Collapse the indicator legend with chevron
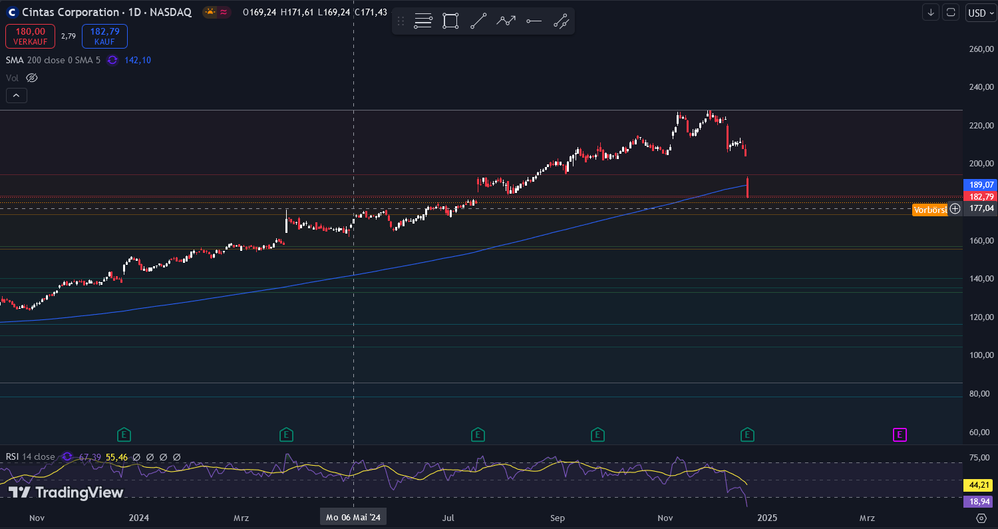998x529 pixels. 16,95
